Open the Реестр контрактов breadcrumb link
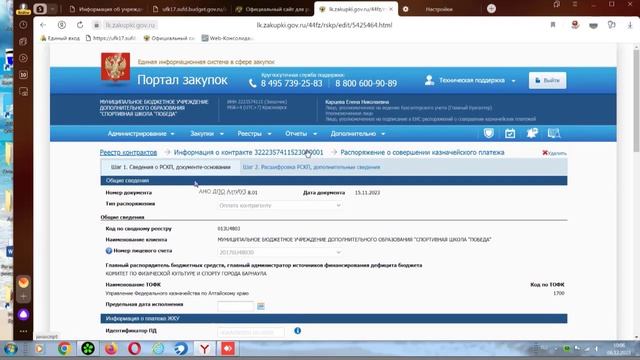The image size is (640, 360). point(128,152)
